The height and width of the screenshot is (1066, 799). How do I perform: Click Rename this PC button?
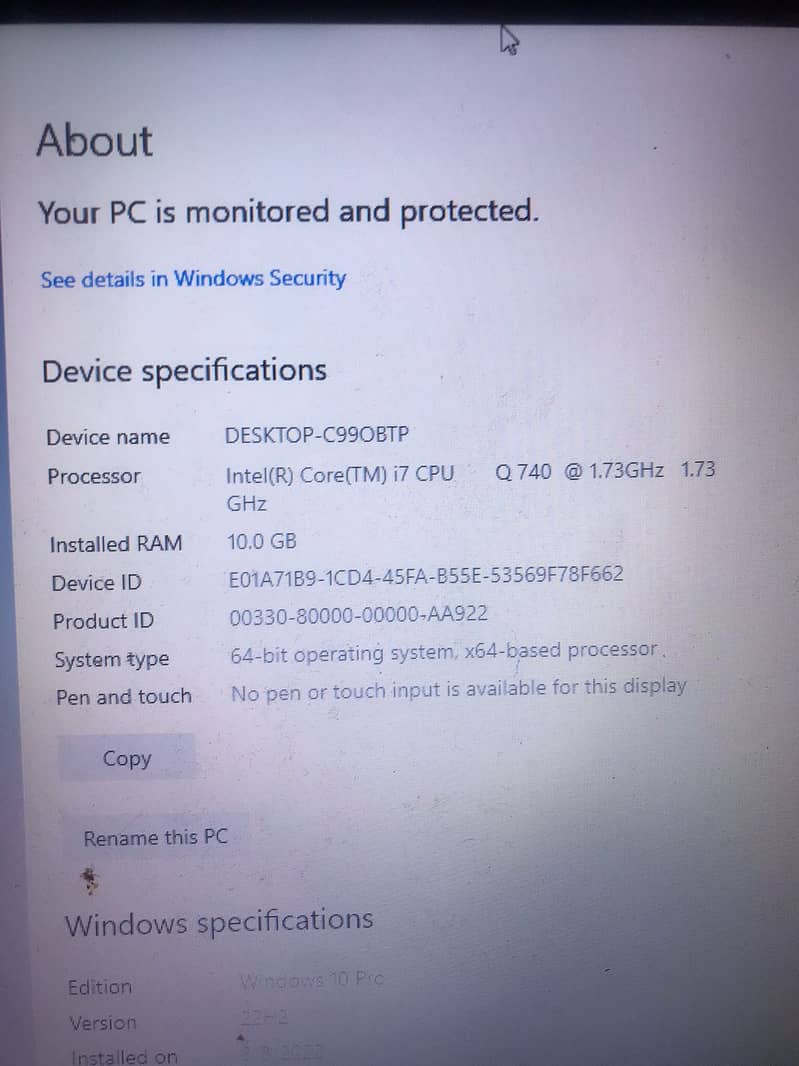tap(156, 837)
